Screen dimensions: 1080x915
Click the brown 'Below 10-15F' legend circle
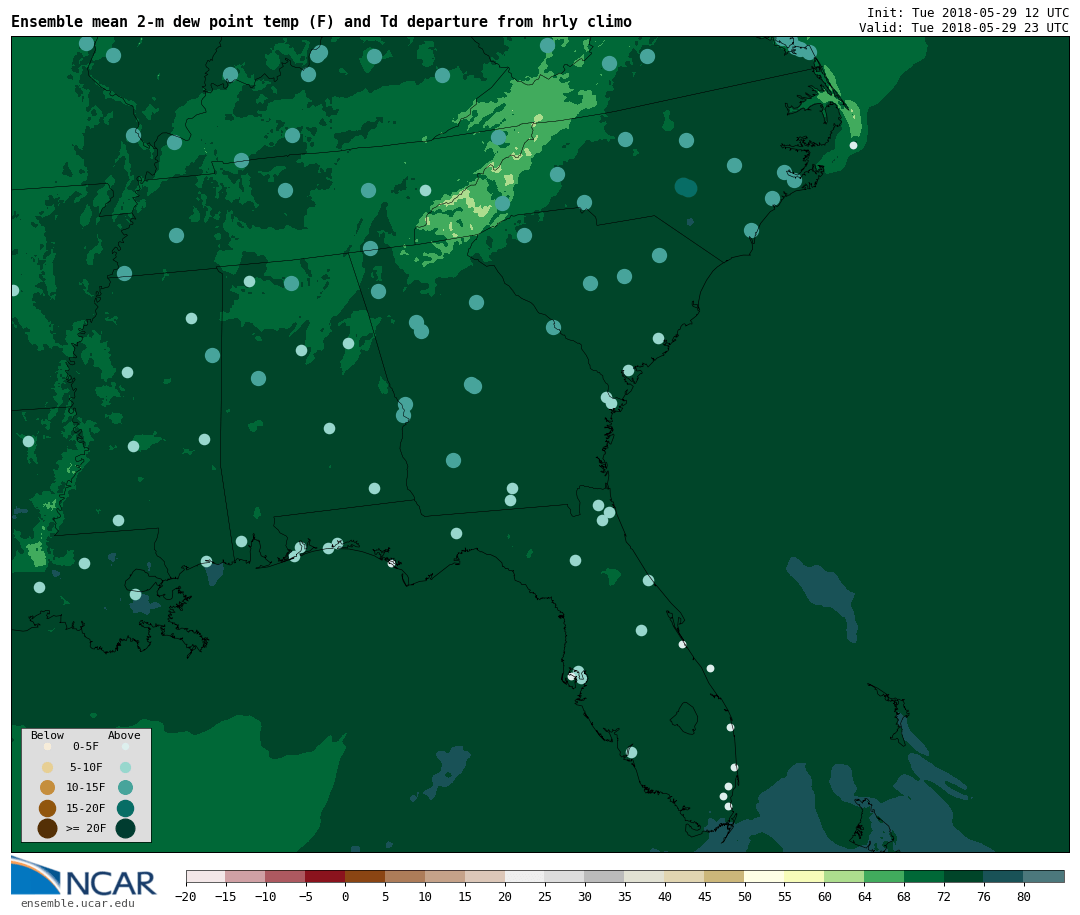point(48,788)
